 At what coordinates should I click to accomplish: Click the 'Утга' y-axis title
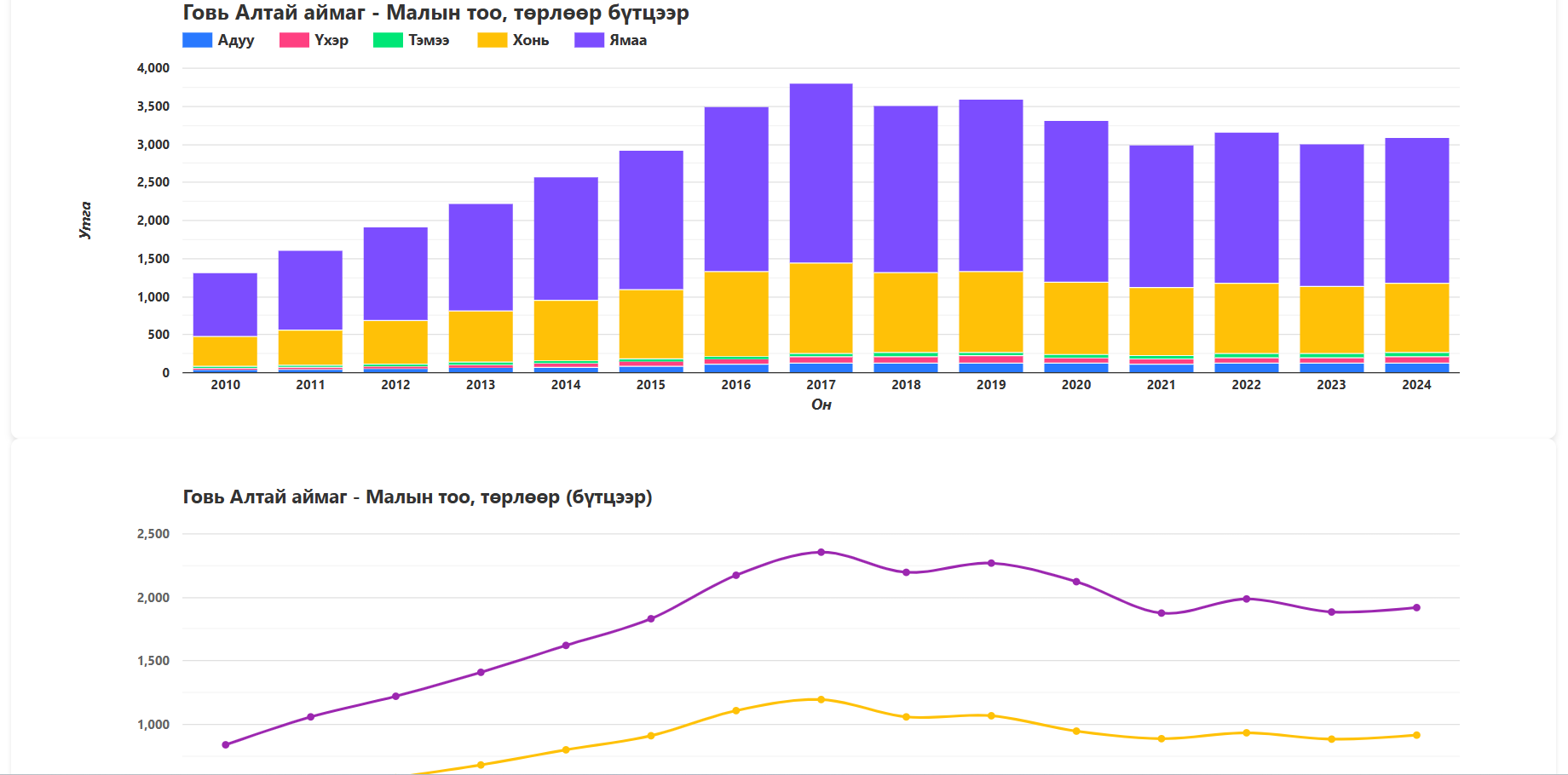coord(85,221)
